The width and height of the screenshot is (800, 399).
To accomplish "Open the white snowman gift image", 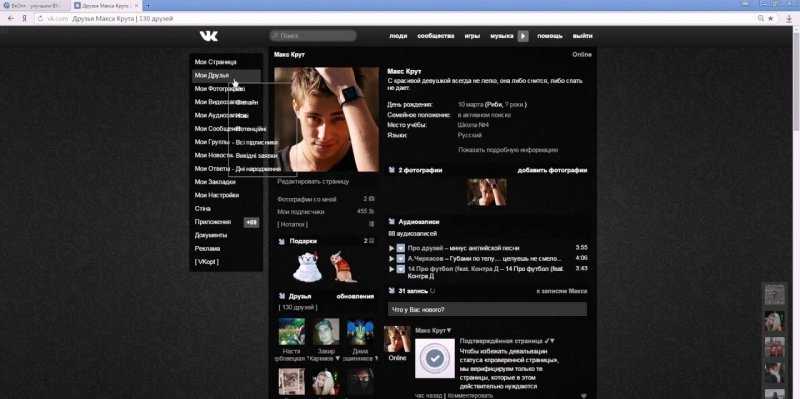I will click(x=307, y=266).
